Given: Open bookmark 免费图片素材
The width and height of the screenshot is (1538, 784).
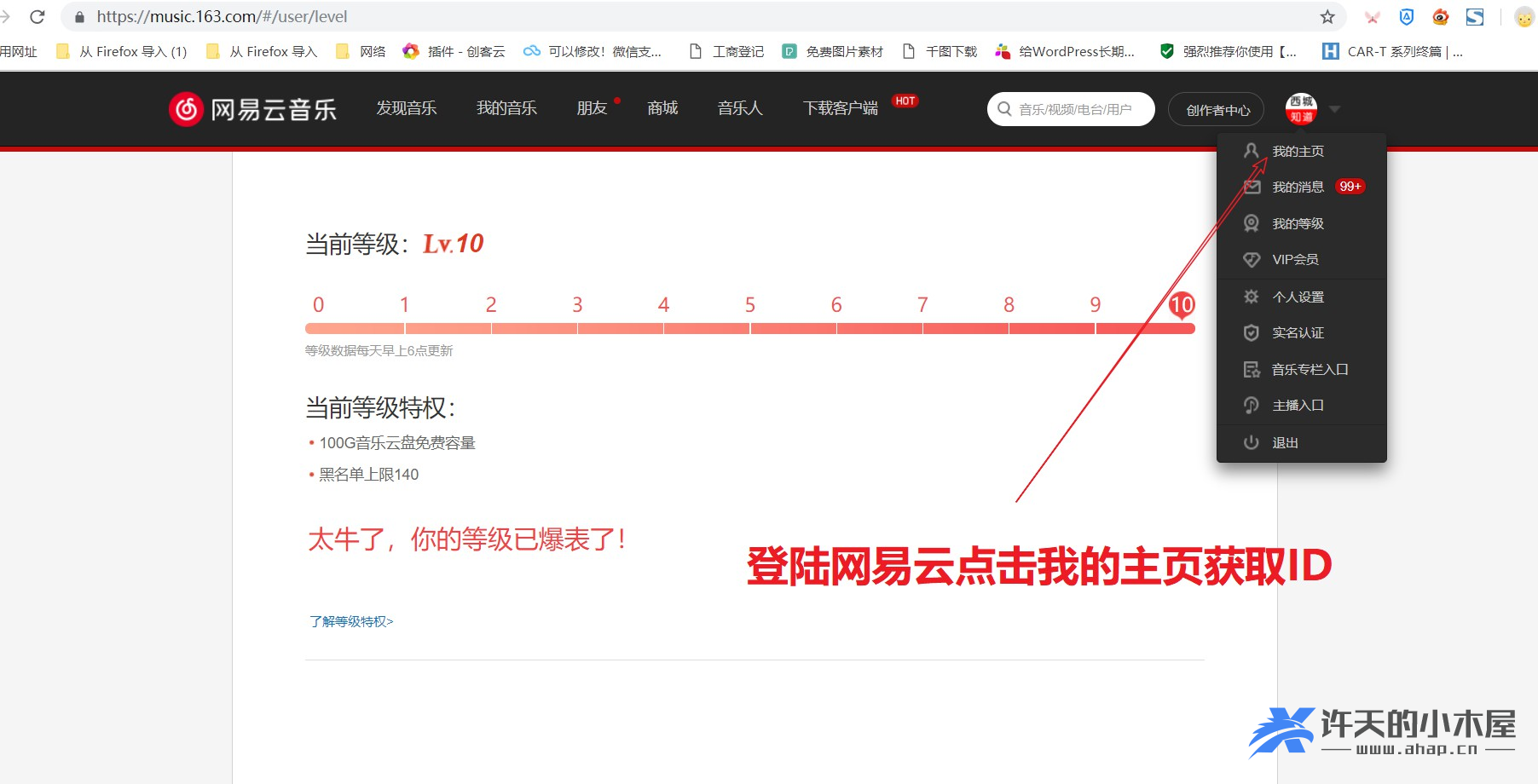Looking at the screenshot, I should coord(833,51).
